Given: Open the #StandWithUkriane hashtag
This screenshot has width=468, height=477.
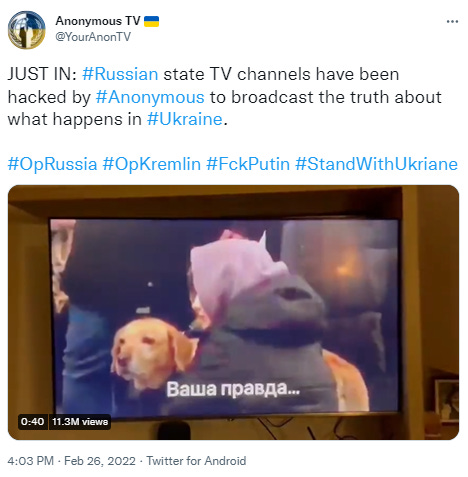Looking at the screenshot, I should pos(376,164).
